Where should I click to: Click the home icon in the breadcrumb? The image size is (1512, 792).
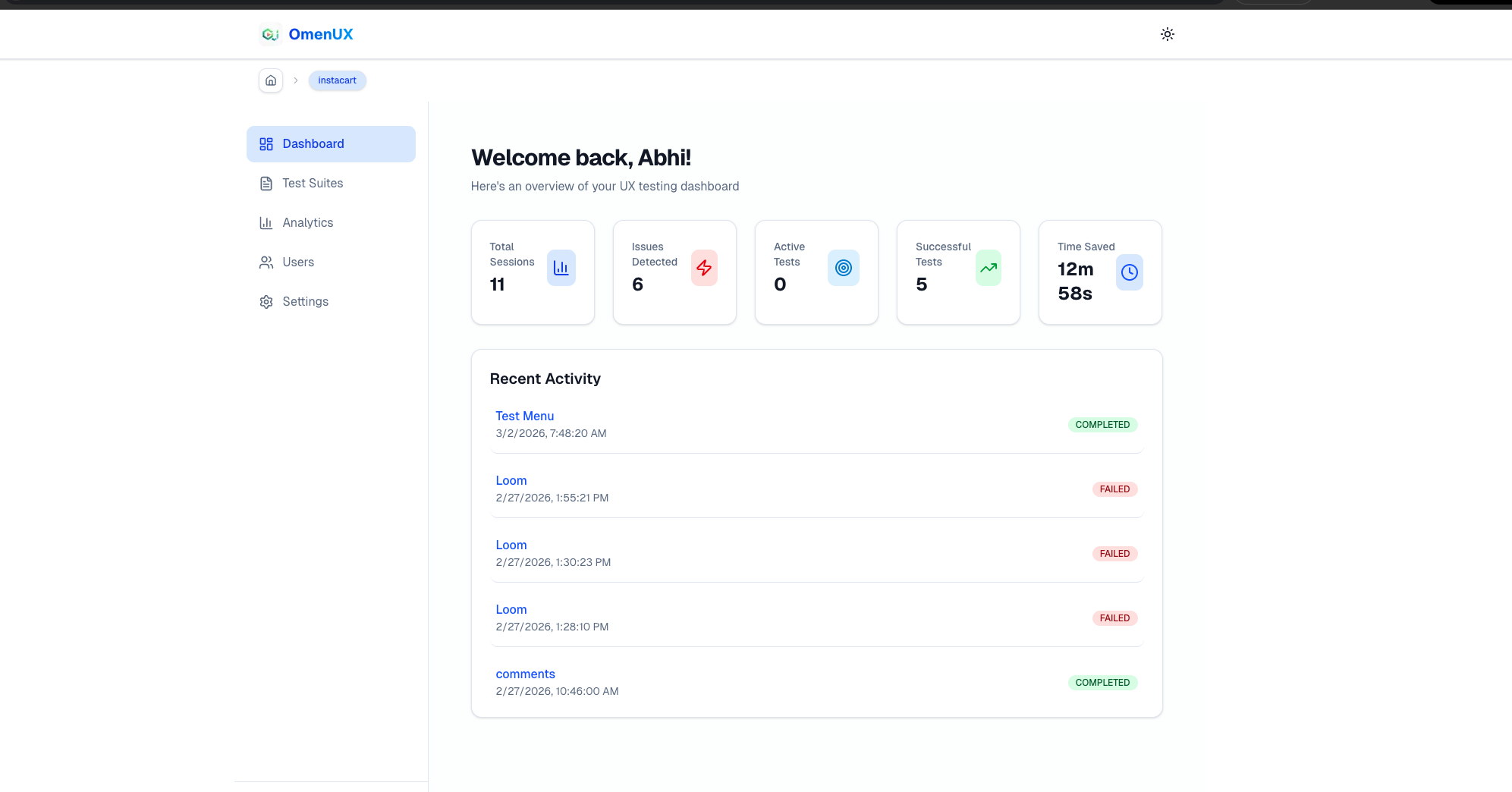(271, 80)
